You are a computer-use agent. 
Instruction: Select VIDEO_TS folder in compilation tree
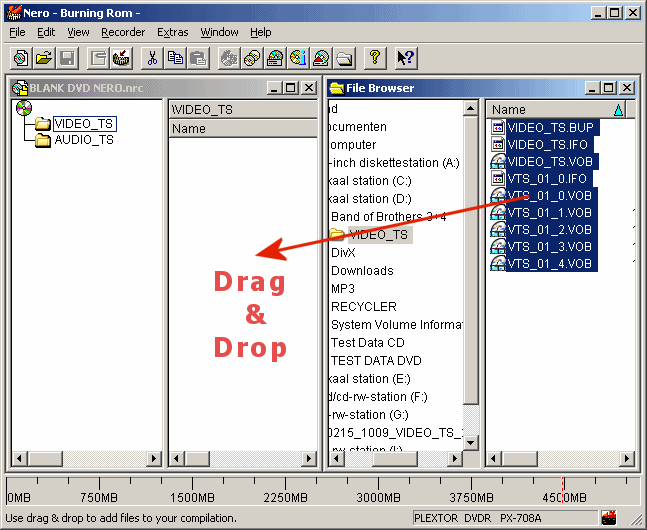click(85, 123)
